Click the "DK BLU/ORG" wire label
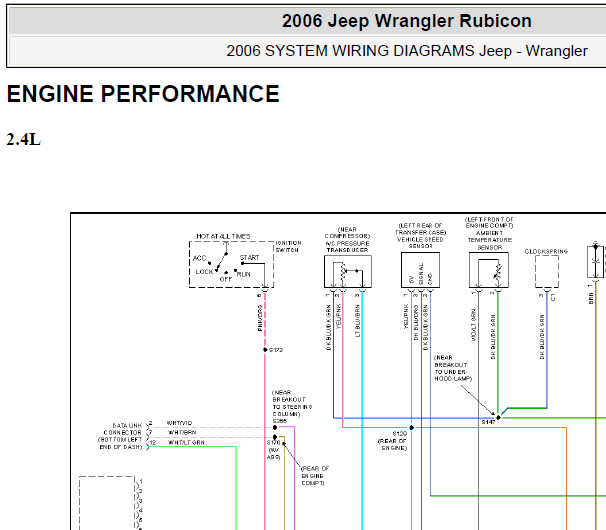This screenshot has height=530, width=606. click(416, 322)
